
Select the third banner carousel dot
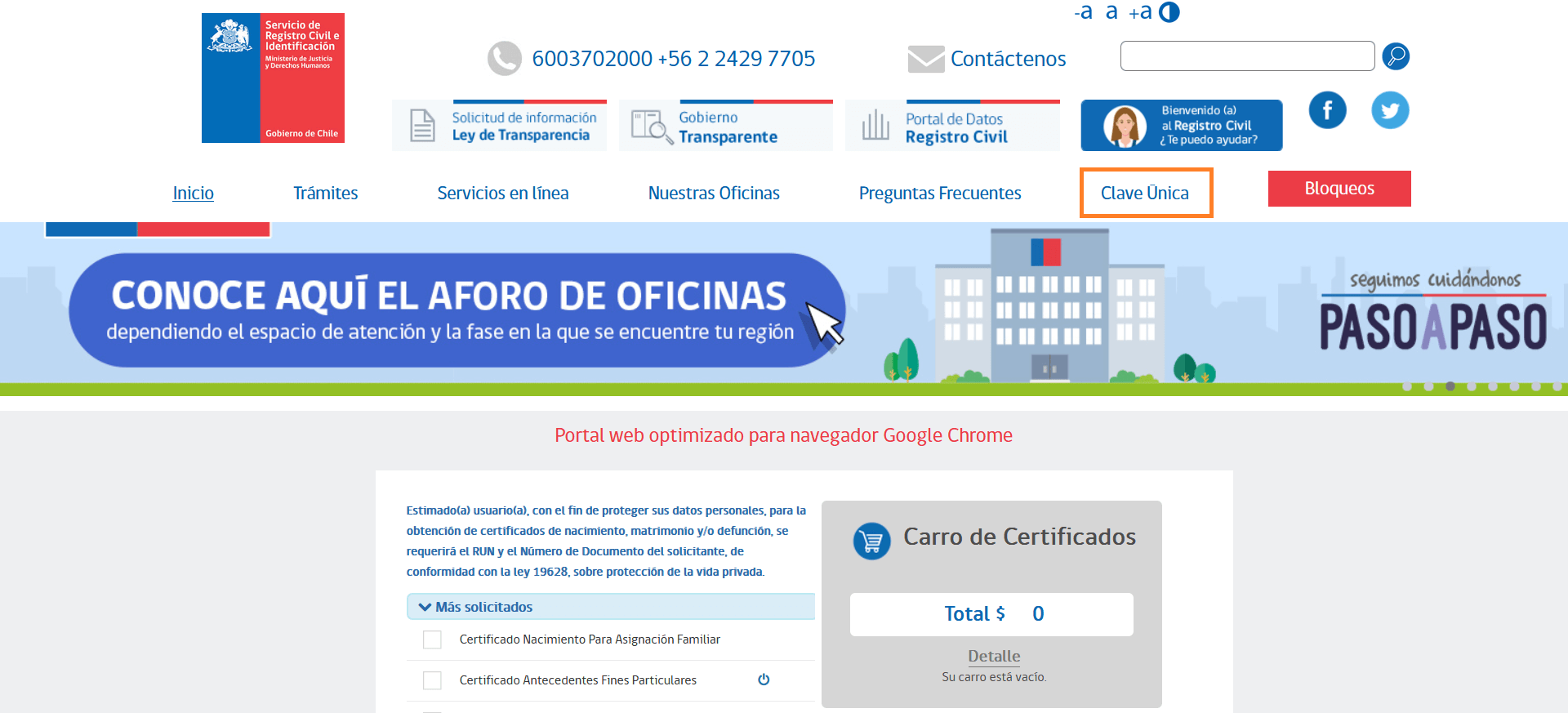tap(1450, 386)
